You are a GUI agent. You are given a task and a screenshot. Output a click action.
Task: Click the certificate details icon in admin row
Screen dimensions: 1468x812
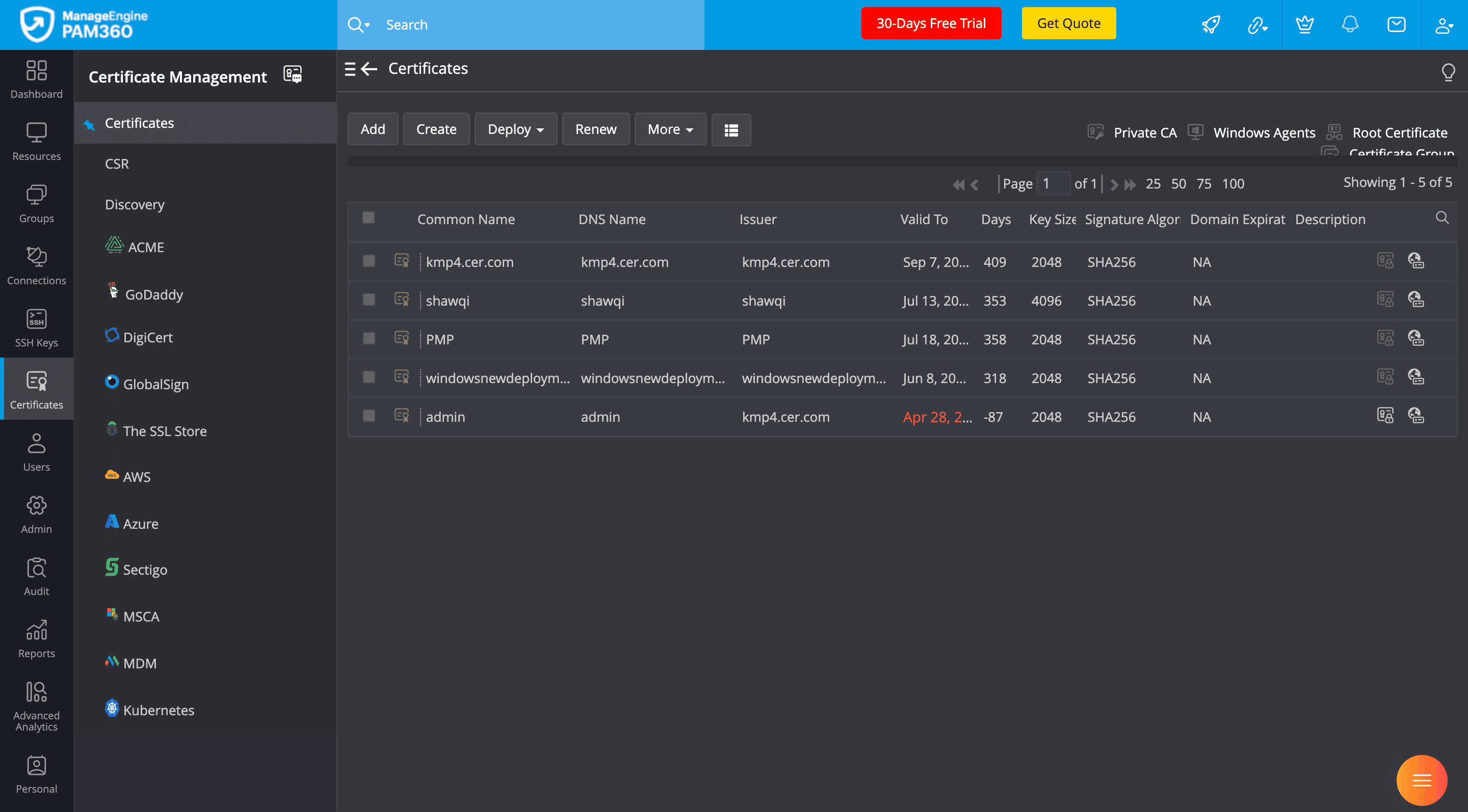pyautogui.click(x=1385, y=416)
